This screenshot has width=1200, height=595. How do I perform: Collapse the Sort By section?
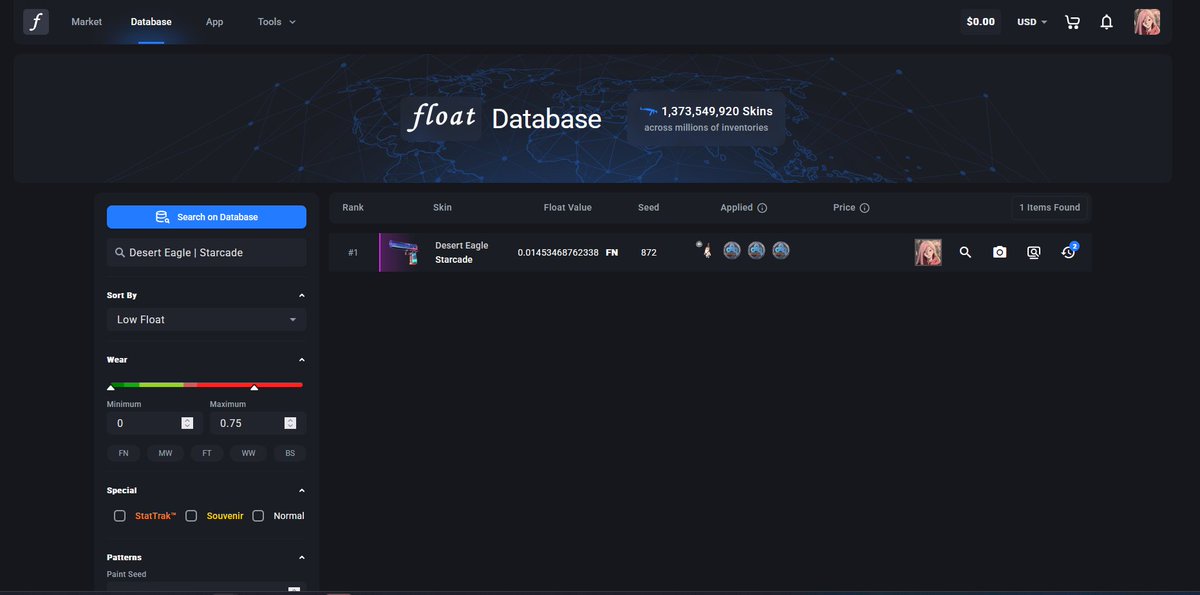point(302,296)
